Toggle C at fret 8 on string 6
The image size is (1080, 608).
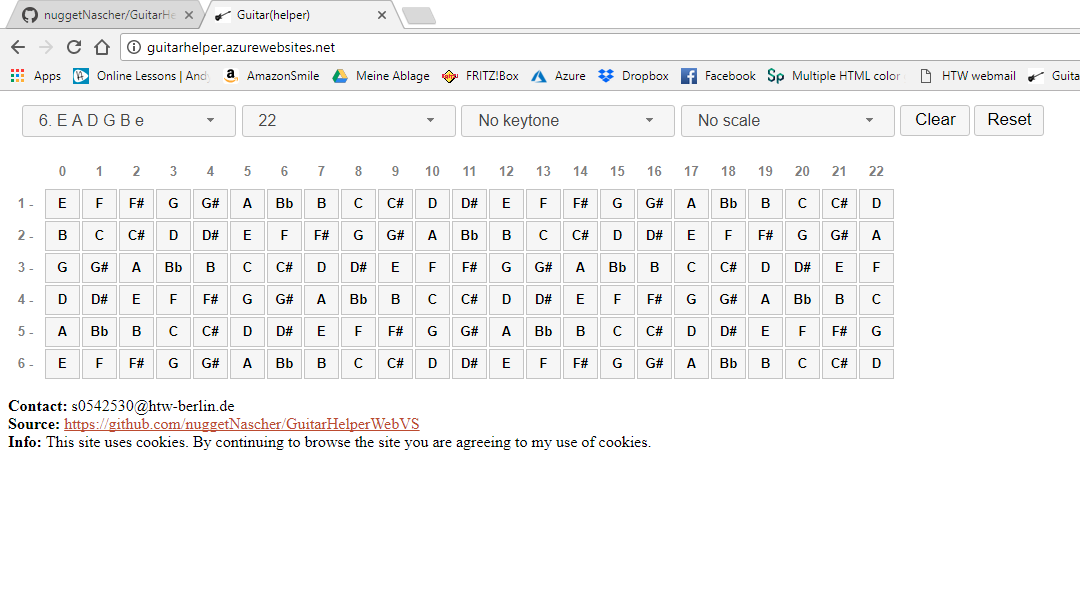pos(358,364)
